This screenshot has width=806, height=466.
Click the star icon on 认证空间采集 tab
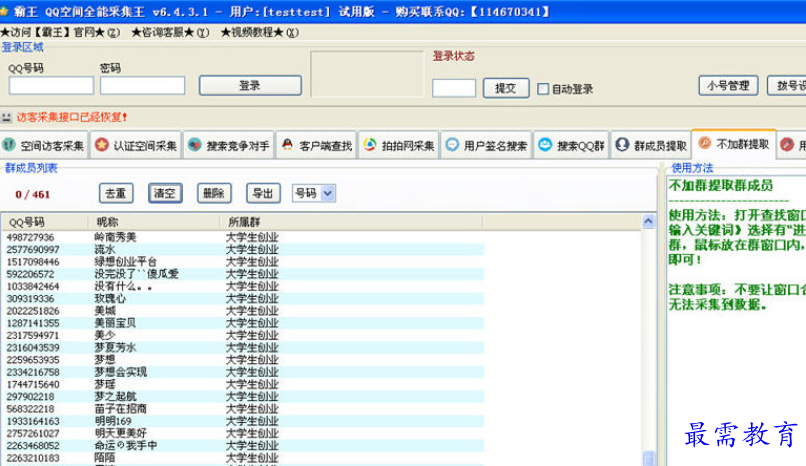pos(102,145)
